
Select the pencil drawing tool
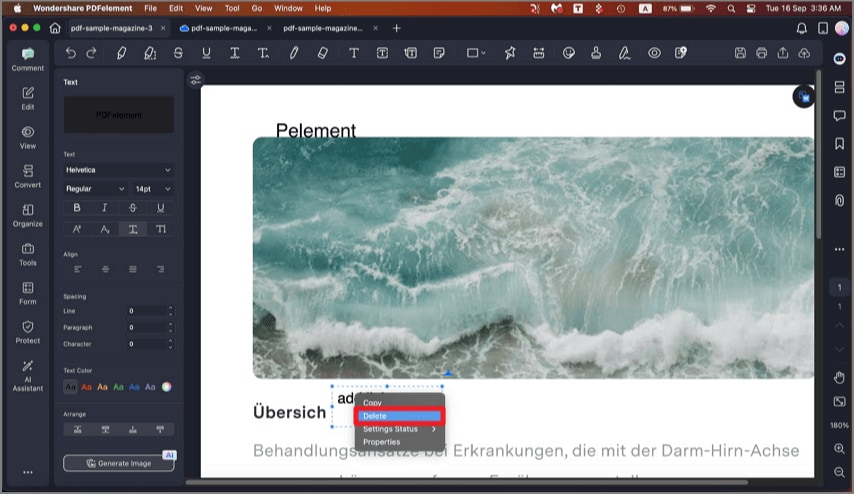[294, 53]
